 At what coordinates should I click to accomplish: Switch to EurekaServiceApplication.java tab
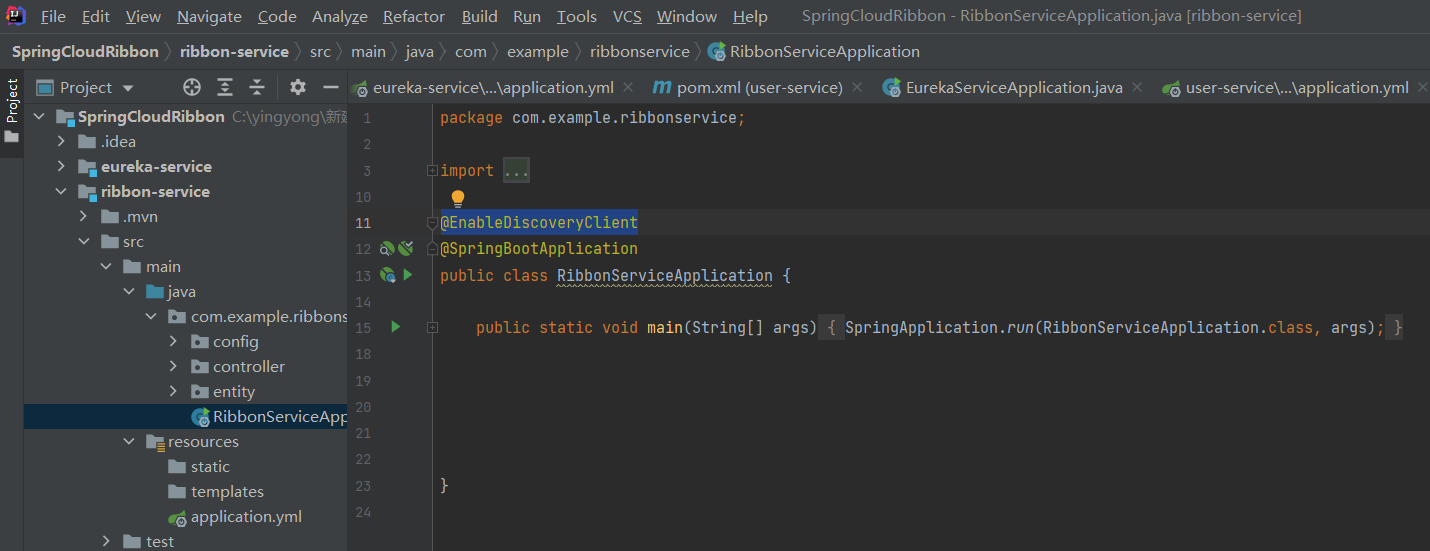(1013, 88)
